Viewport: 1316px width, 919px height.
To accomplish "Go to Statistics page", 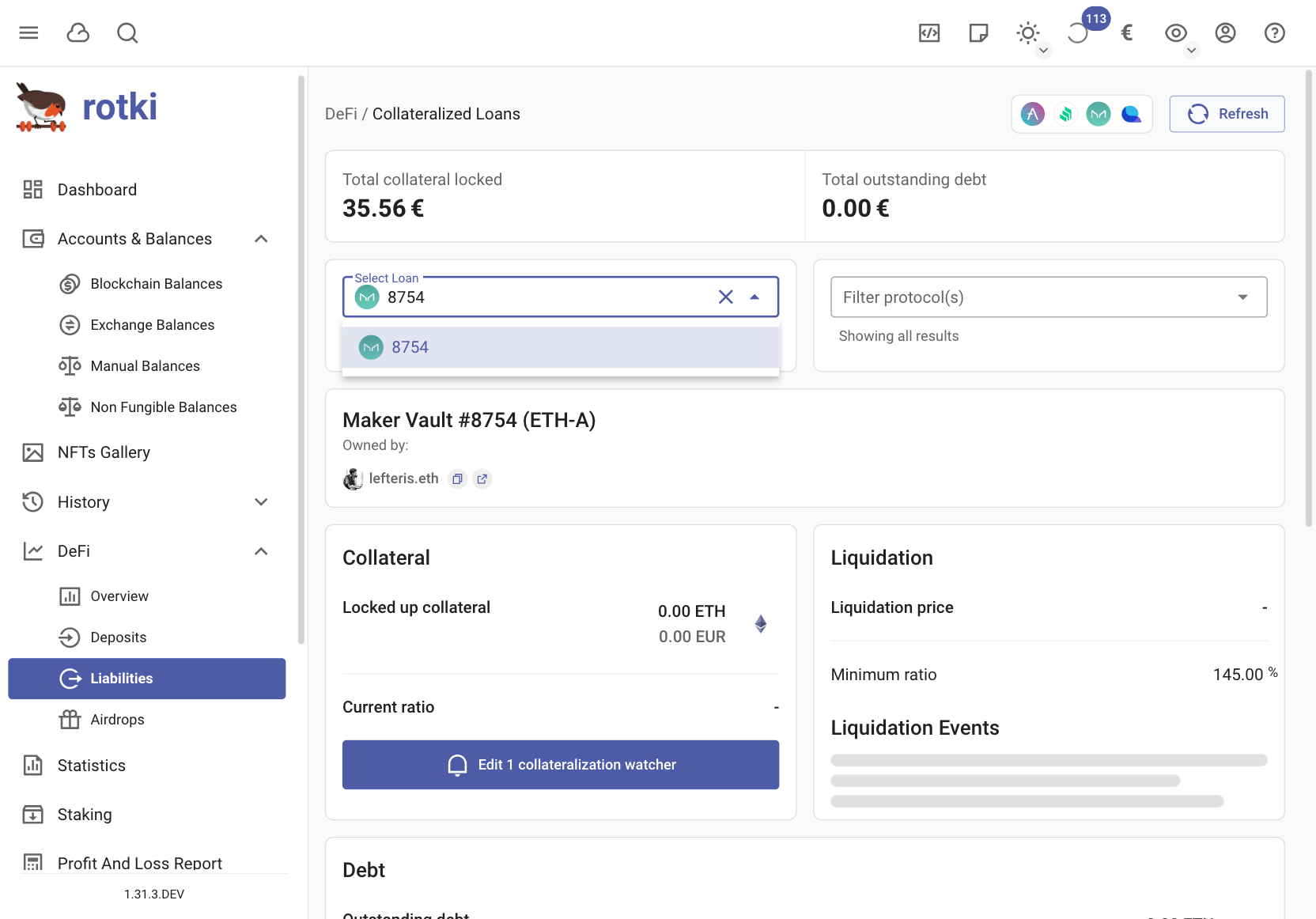I will tap(147, 766).
